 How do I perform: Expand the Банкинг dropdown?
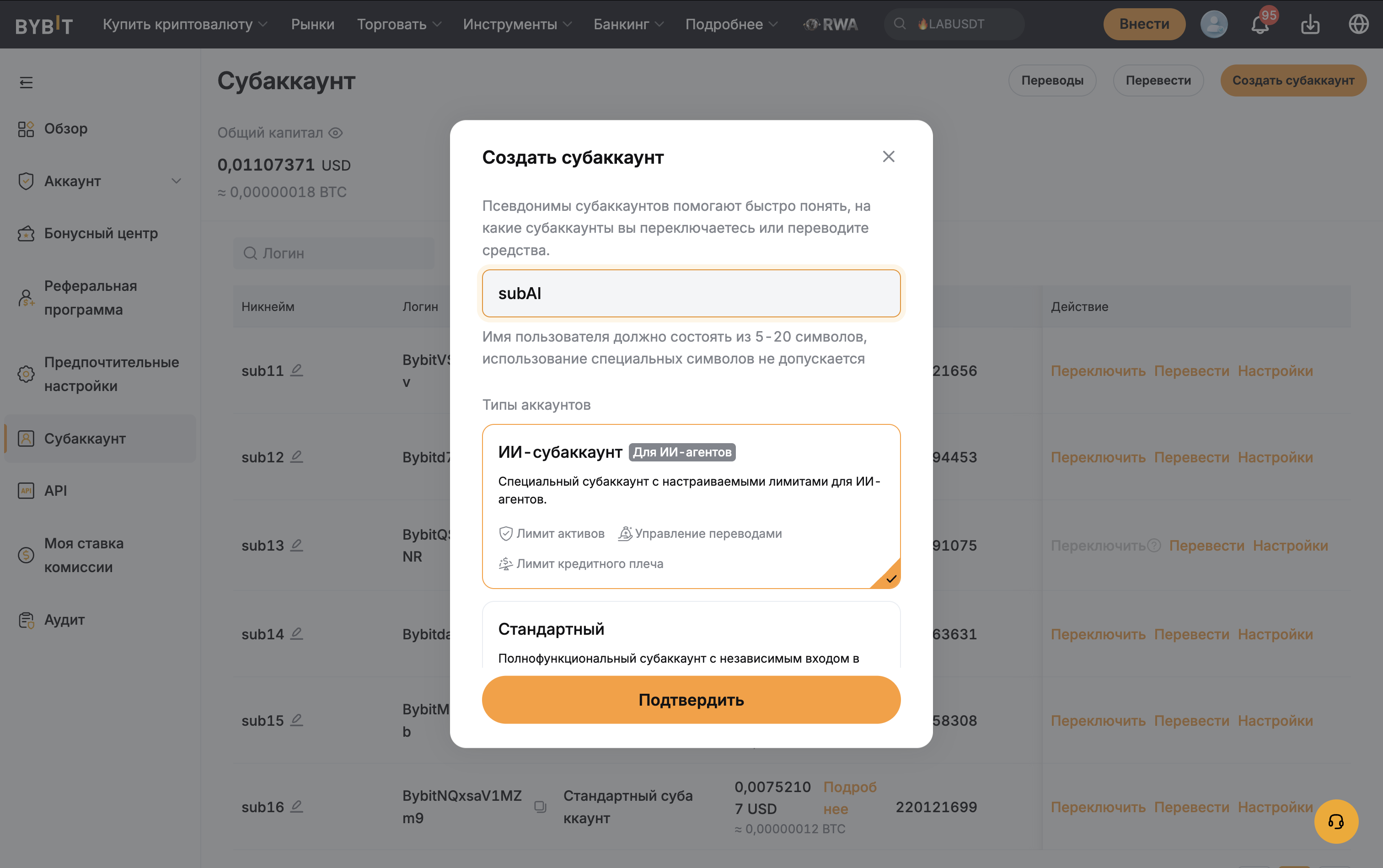point(628,24)
